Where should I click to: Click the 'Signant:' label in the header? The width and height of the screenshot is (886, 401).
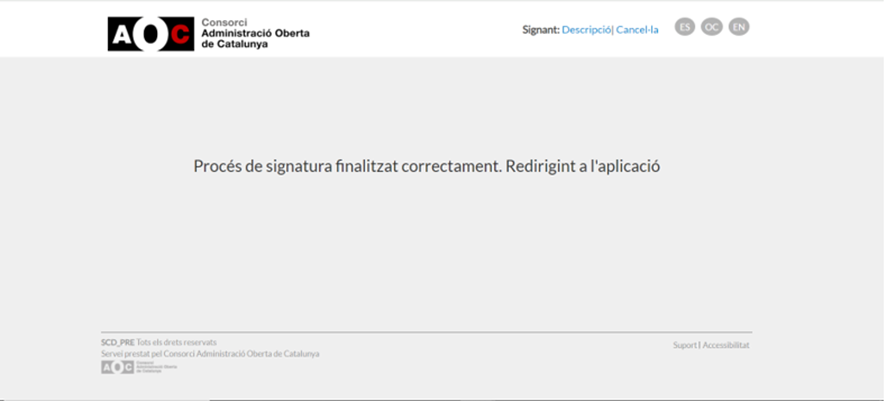click(x=541, y=30)
